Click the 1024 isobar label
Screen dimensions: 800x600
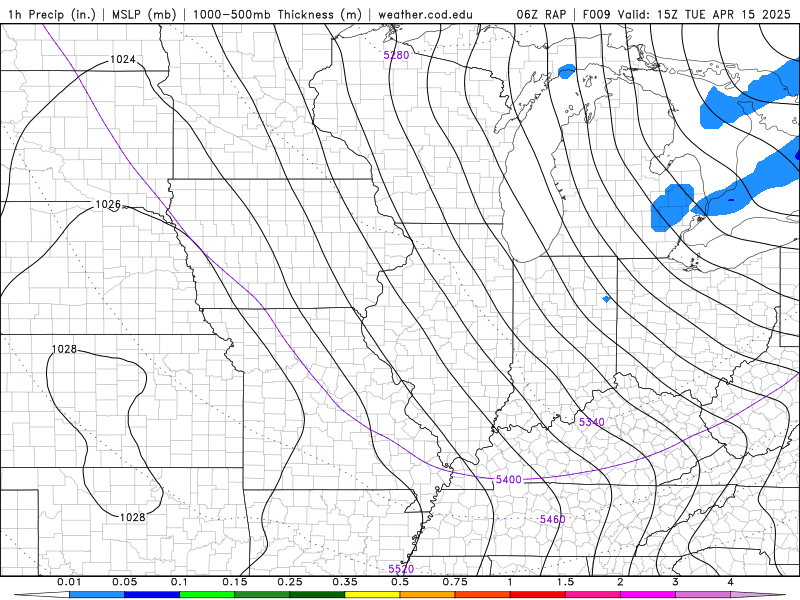tap(122, 59)
